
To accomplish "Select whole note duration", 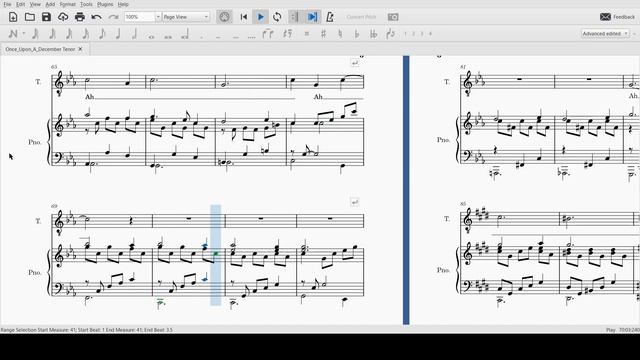I will 151,37.
